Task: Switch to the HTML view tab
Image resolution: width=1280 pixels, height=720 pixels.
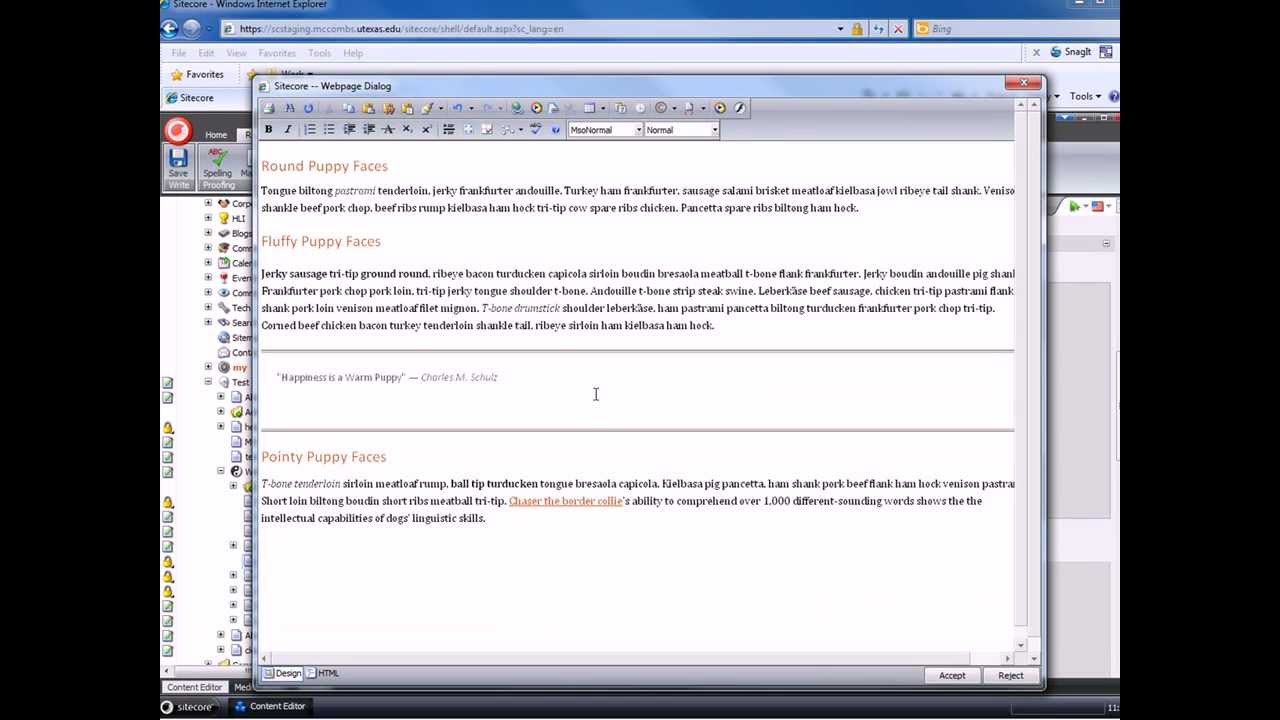Action: tap(323, 674)
